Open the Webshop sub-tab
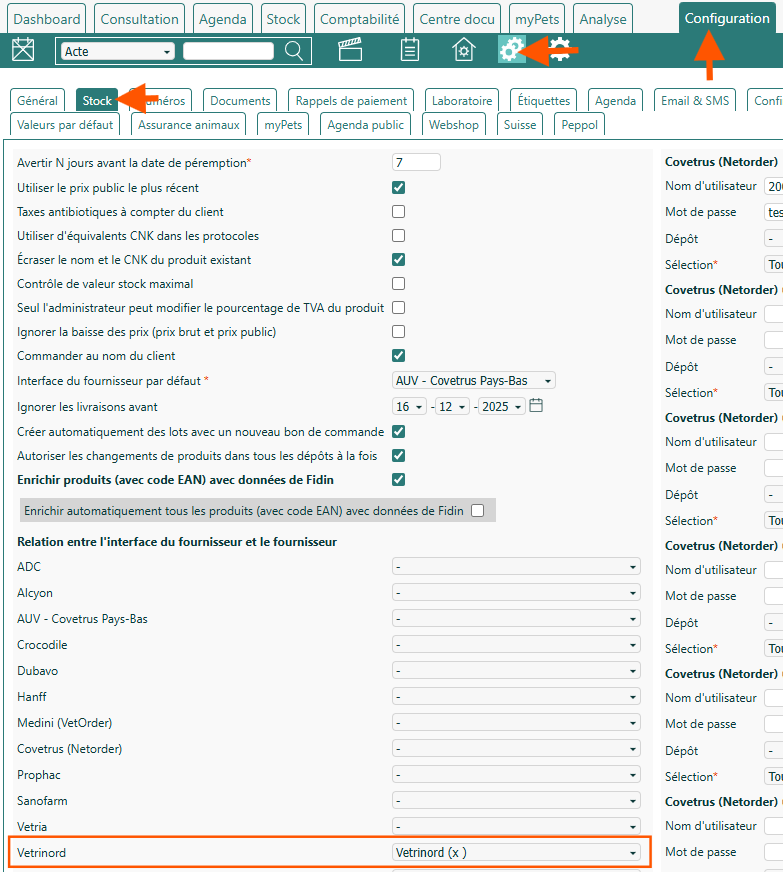Image resolution: width=783 pixels, height=872 pixels. click(453, 125)
